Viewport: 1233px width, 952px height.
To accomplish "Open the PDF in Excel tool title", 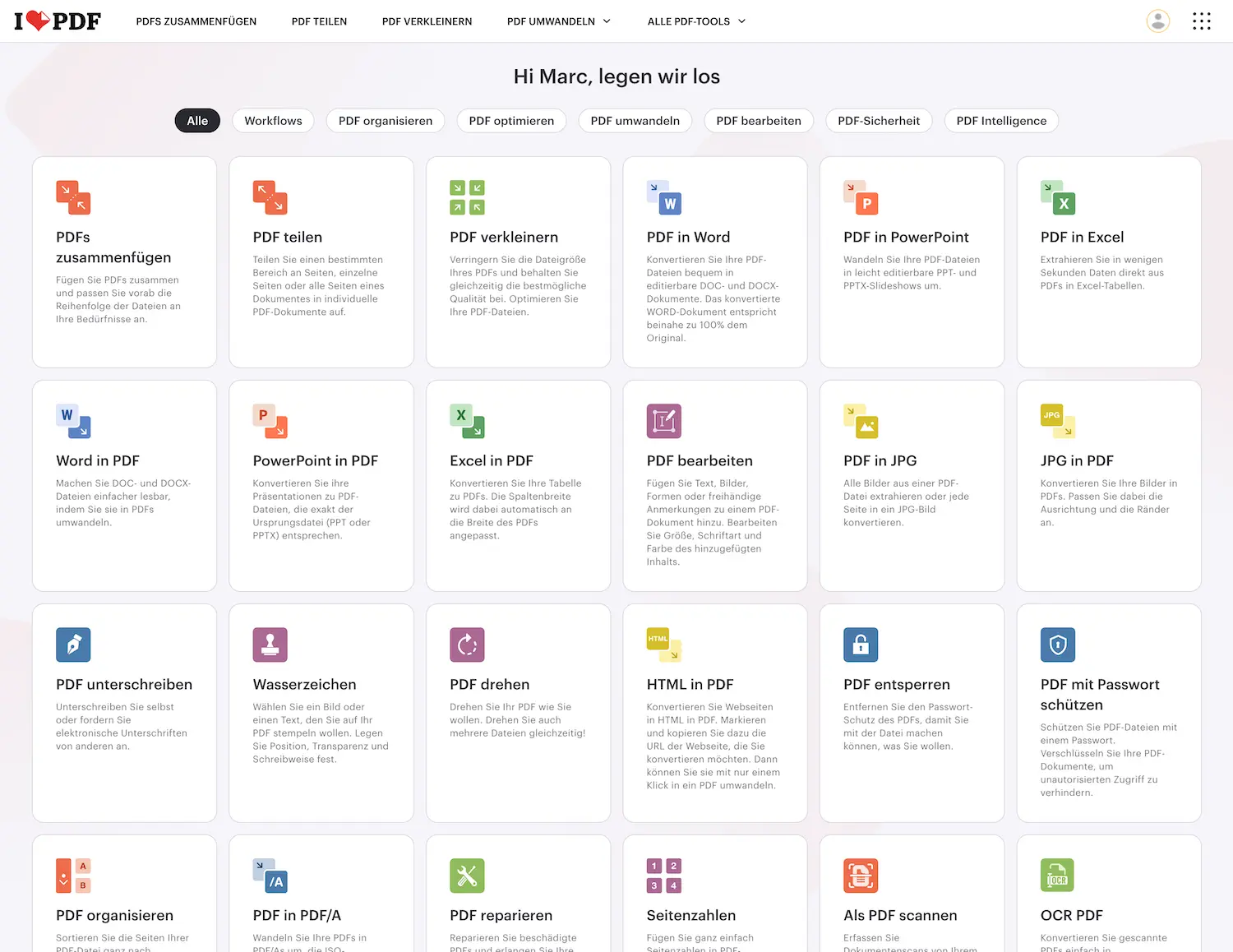I will (1082, 238).
